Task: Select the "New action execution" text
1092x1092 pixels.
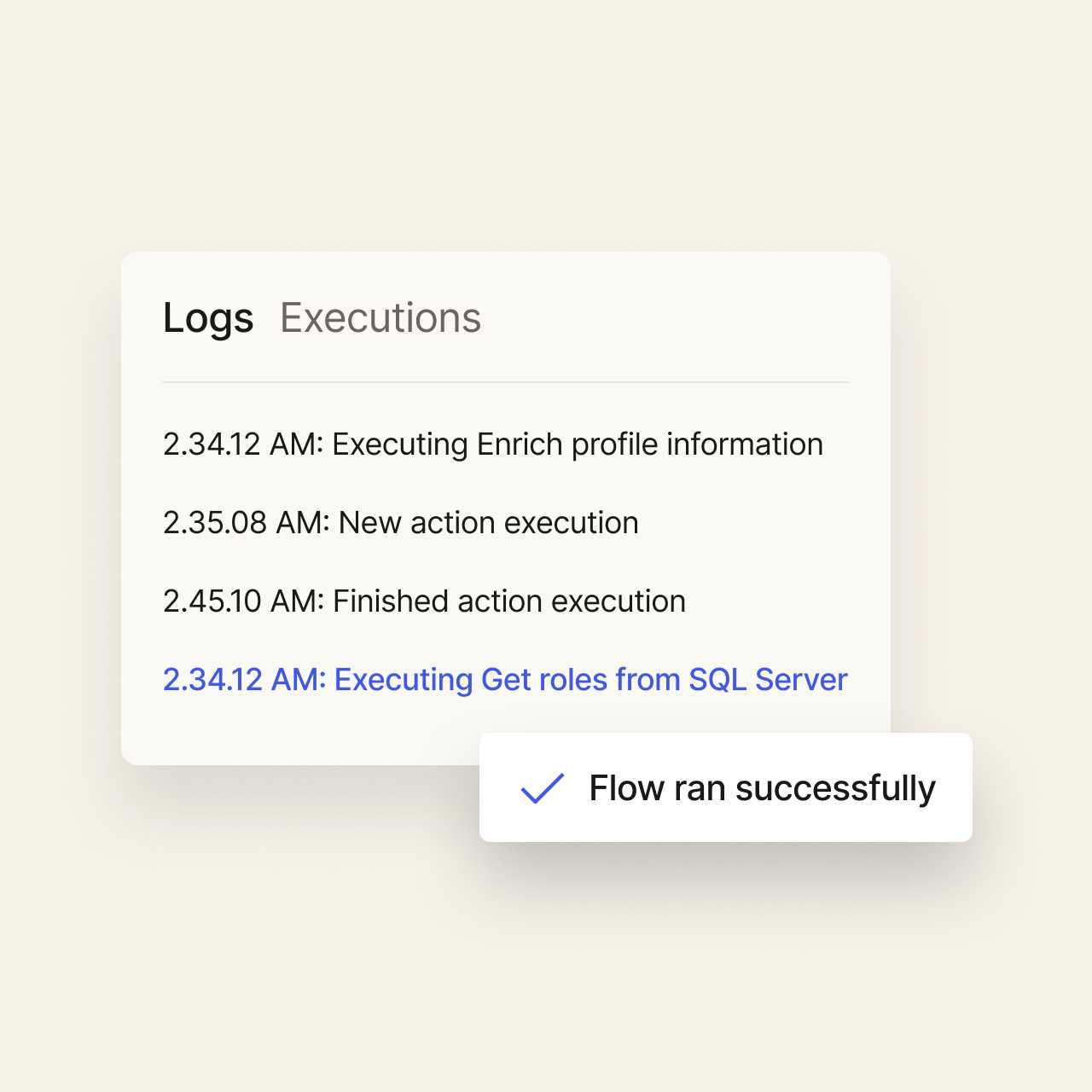Action: point(489,523)
